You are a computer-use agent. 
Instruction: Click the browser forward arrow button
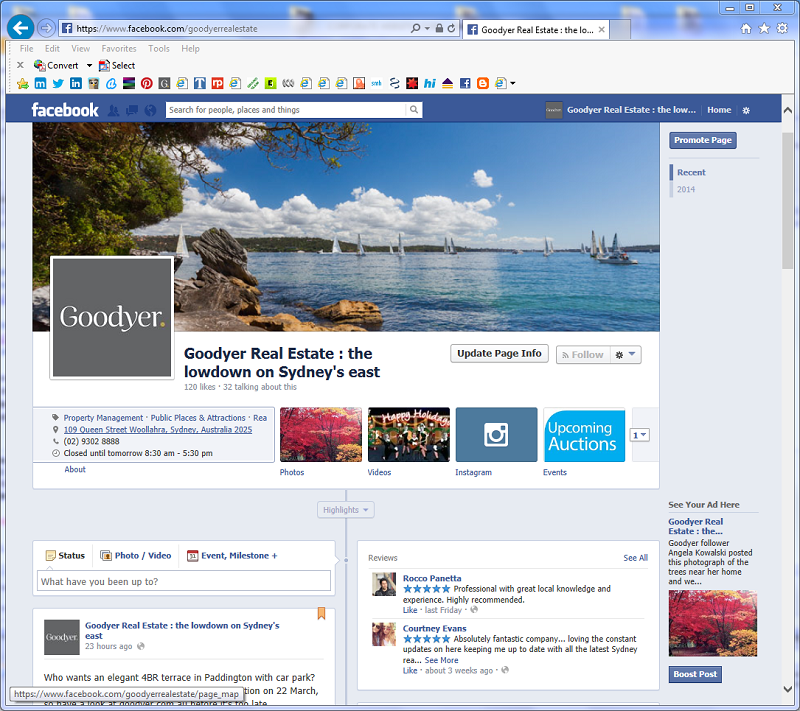click(46, 28)
